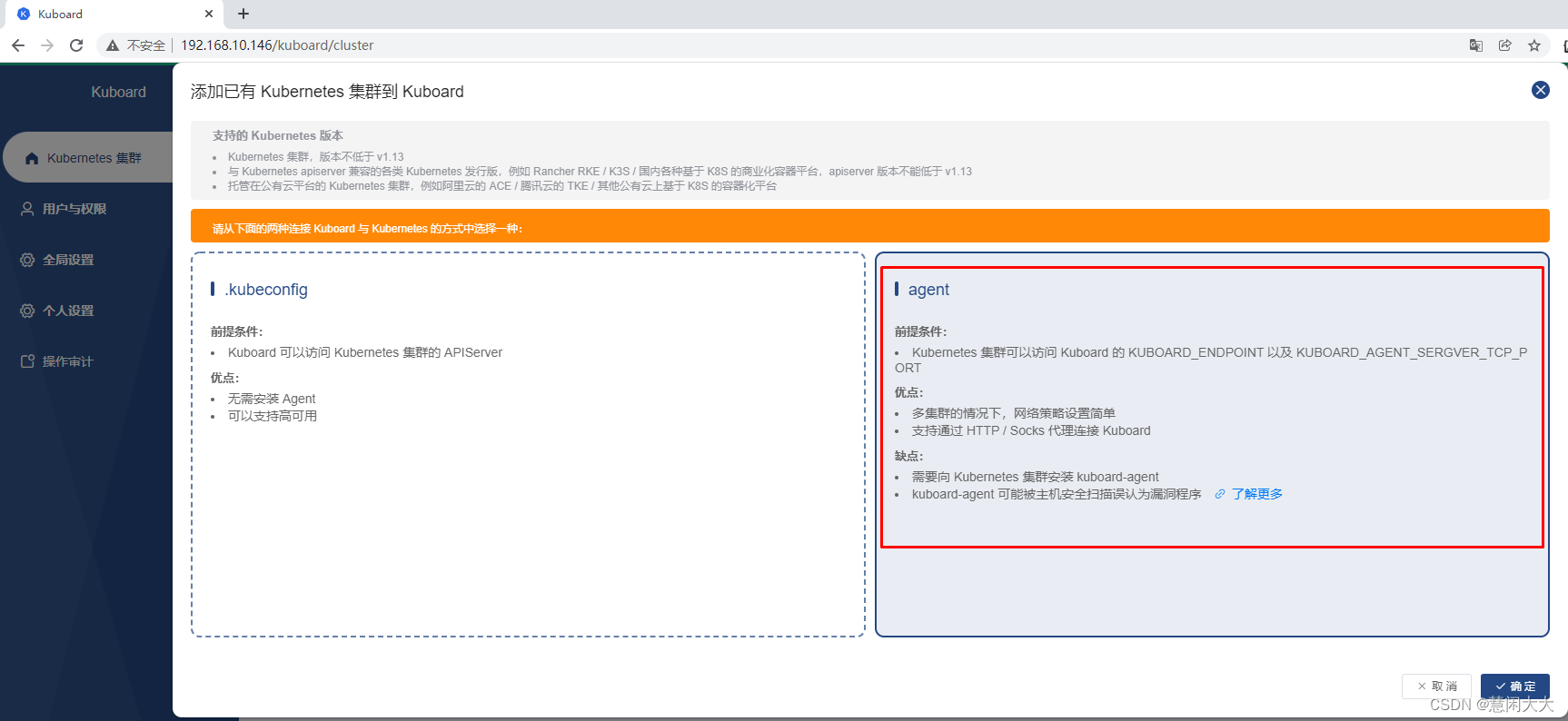Click the gear icon beside 个人设置

tap(27, 311)
